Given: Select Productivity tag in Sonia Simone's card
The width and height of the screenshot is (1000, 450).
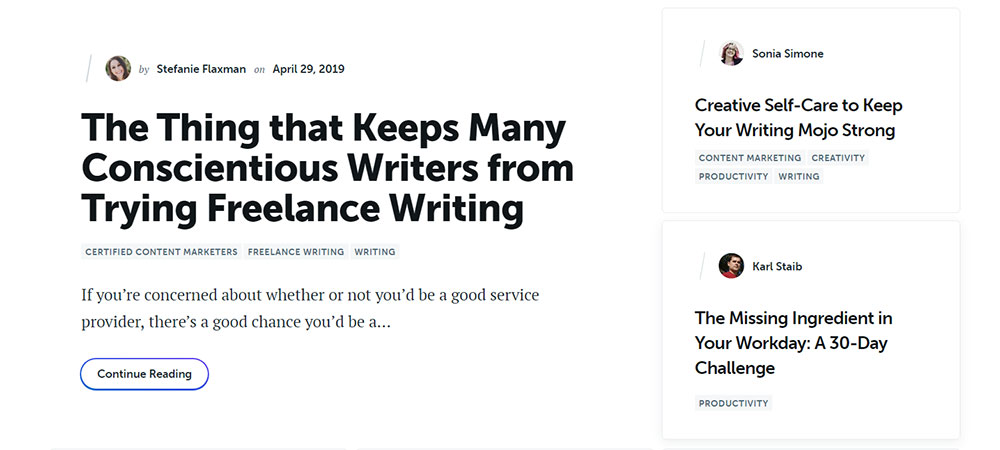Looking at the screenshot, I should (x=733, y=177).
